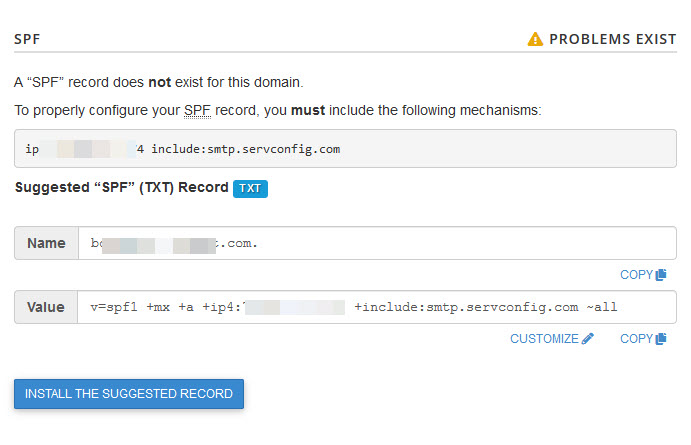Click the dotted-underlined SPF abbreviation
Image resolution: width=691 pixels, height=445 pixels.
196,110
